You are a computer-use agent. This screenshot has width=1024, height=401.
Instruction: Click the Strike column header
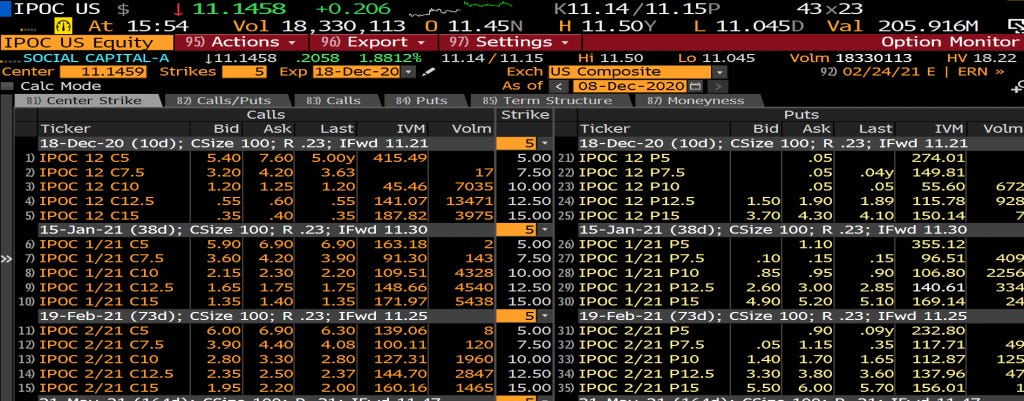(x=525, y=115)
